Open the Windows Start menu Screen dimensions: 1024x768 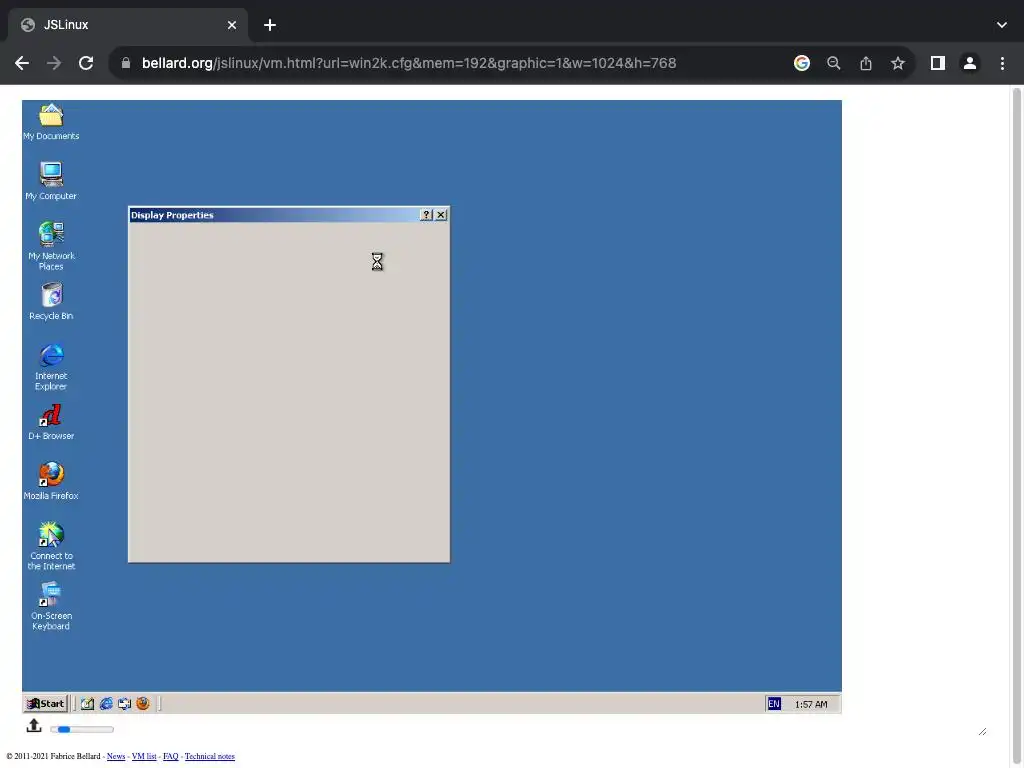(x=46, y=703)
